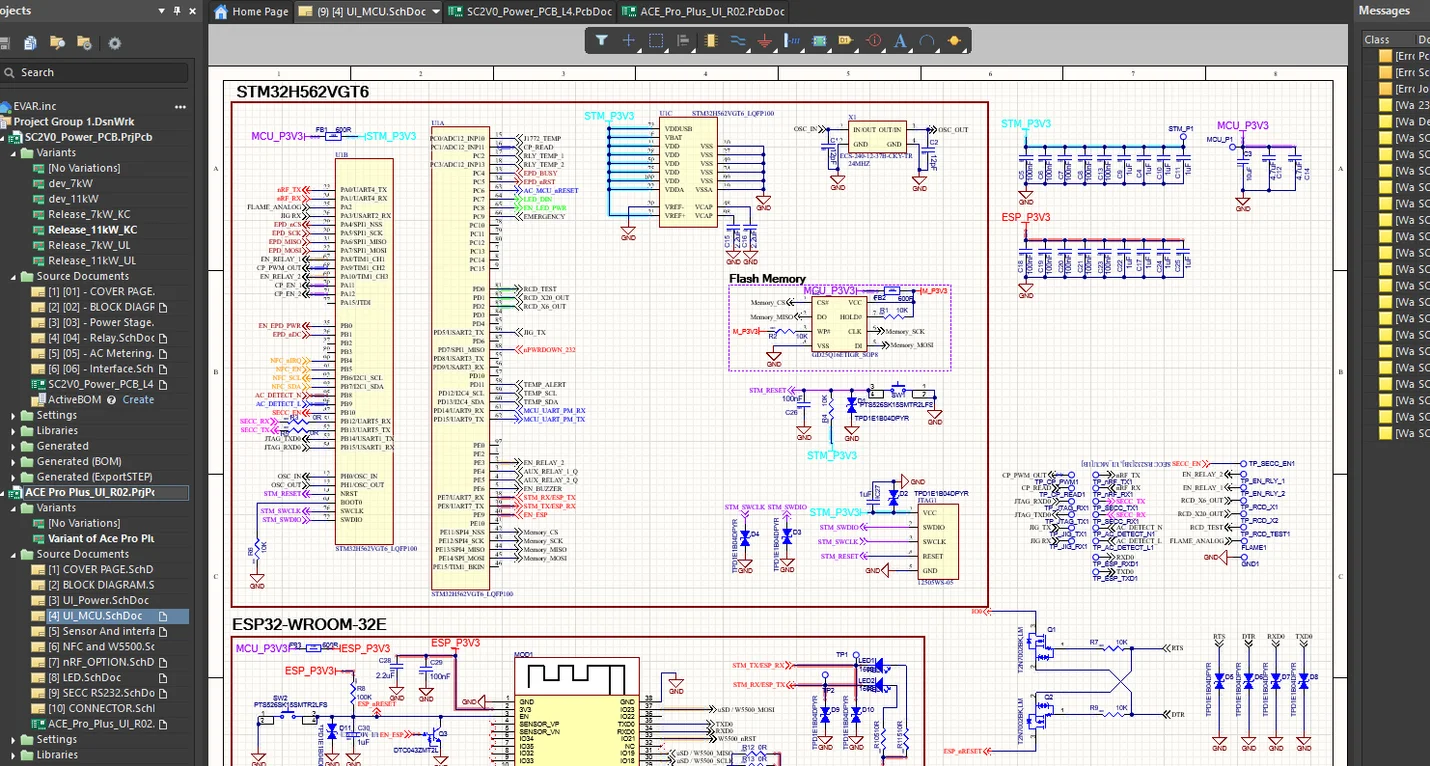
Task: Open the EVAR.inc ellipsis menu
Action: [180, 106]
